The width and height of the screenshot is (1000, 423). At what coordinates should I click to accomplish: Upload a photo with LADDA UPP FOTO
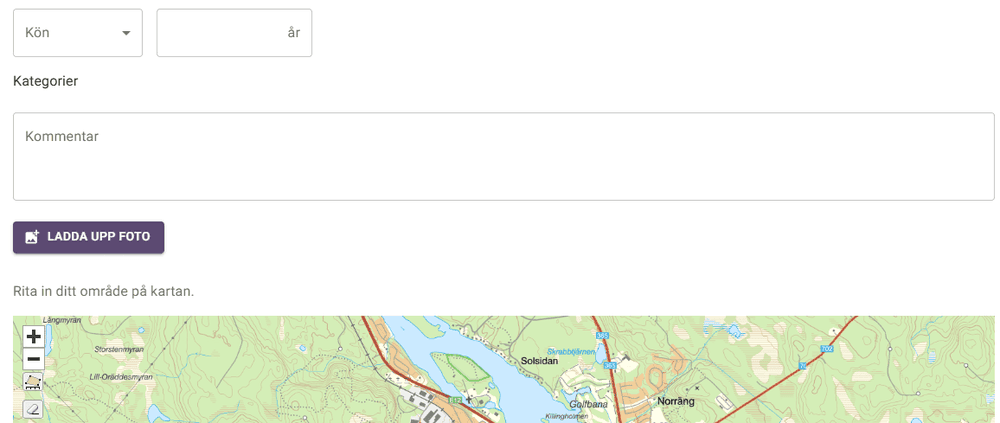click(89, 237)
